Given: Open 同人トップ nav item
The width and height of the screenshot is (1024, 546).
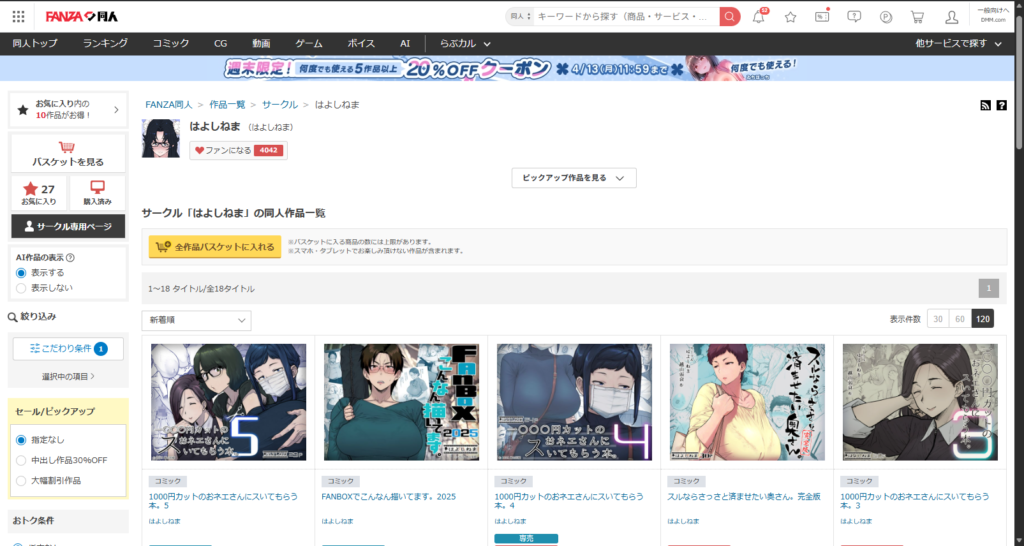Looking at the screenshot, I should pos(35,44).
